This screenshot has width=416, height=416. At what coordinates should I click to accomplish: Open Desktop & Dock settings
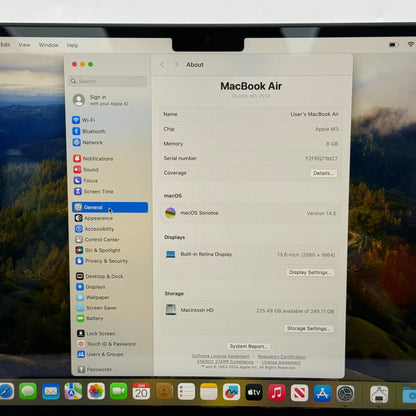pos(100,276)
